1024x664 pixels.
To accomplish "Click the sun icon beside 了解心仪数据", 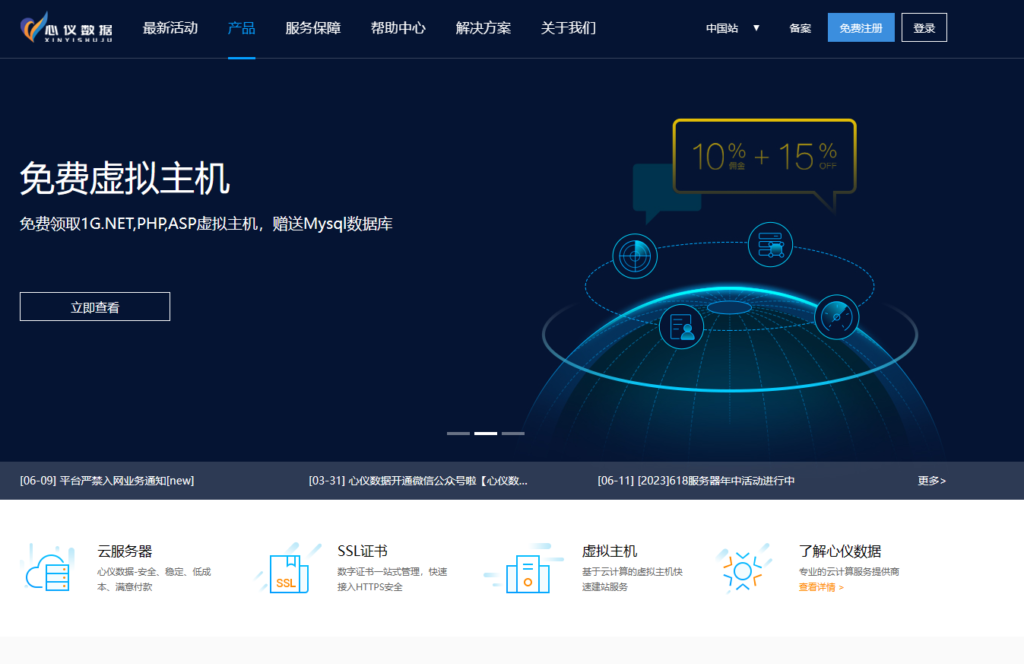I will tap(743, 569).
